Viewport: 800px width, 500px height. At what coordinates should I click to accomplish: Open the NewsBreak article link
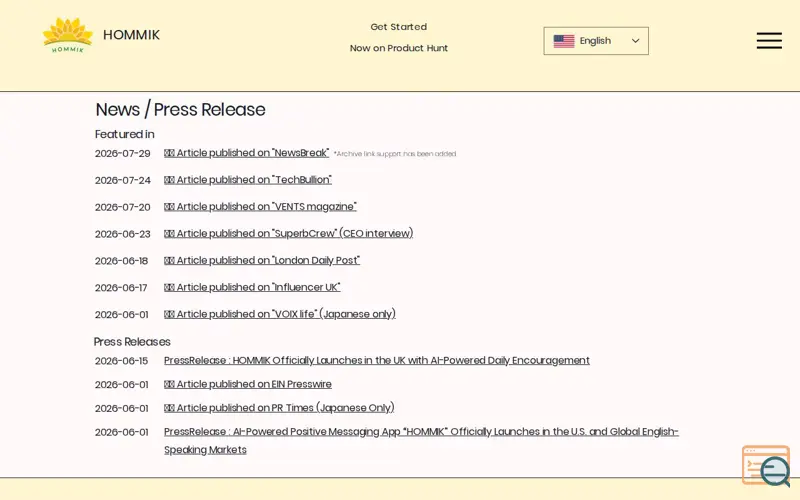[246, 153]
